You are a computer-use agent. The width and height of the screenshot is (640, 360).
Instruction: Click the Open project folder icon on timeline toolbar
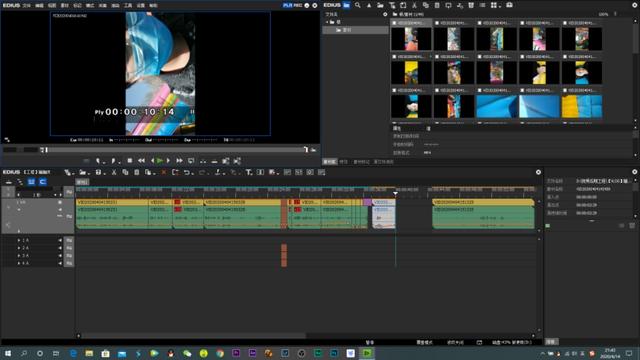[x=82, y=172]
